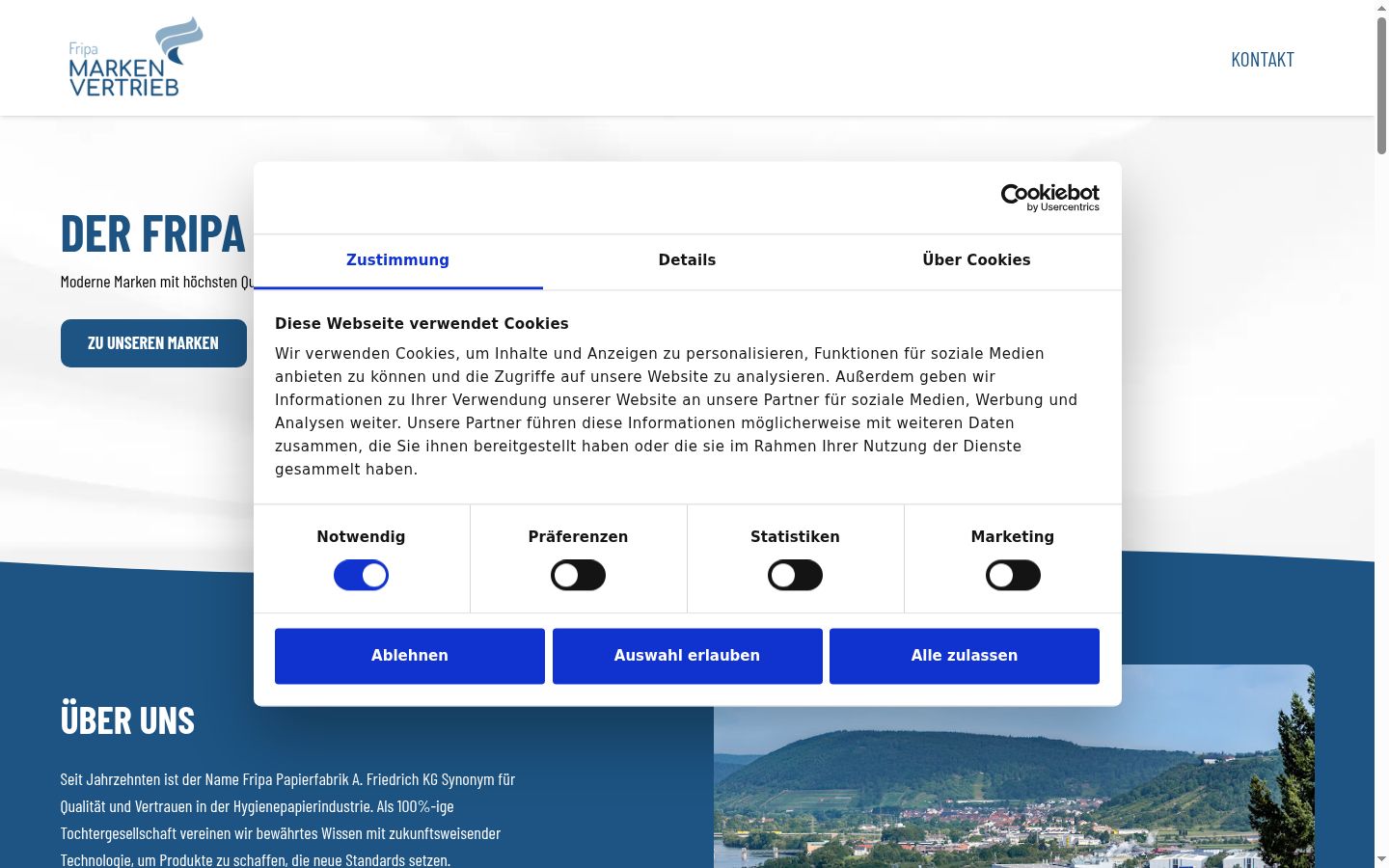Click the 'Diese Webseite verwendet Cookies' heading
The height and width of the screenshot is (868, 1389).
pyautogui.click(x=422, y=324)
